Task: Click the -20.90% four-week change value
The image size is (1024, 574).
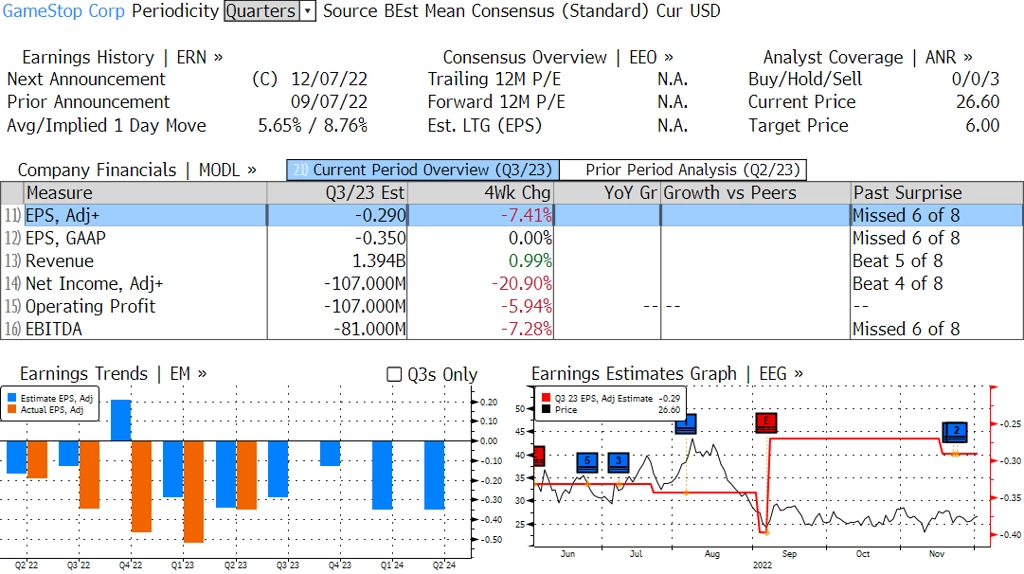Action: pos(522,283)
